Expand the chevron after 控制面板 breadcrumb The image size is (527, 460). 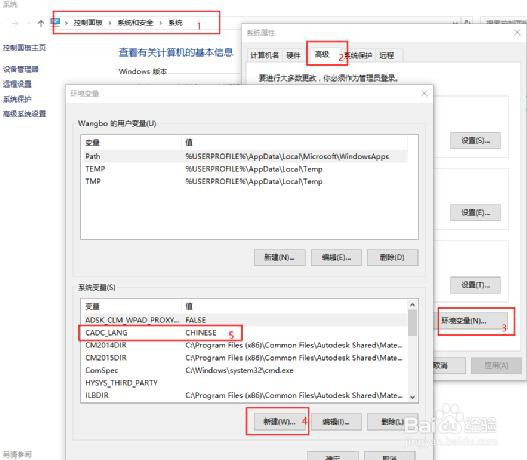(110, 23)
